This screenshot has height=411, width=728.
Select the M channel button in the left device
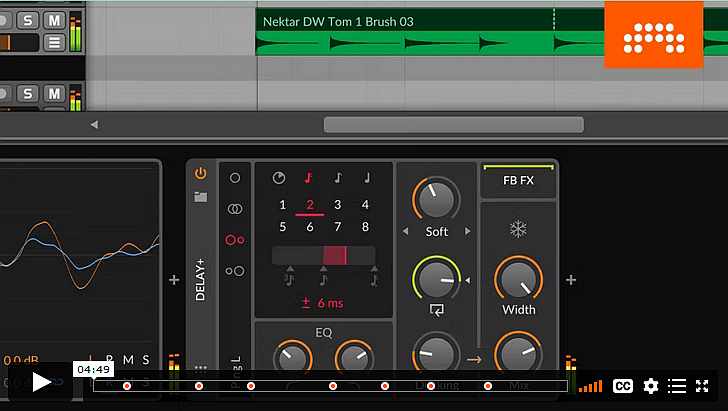[128, 359]
